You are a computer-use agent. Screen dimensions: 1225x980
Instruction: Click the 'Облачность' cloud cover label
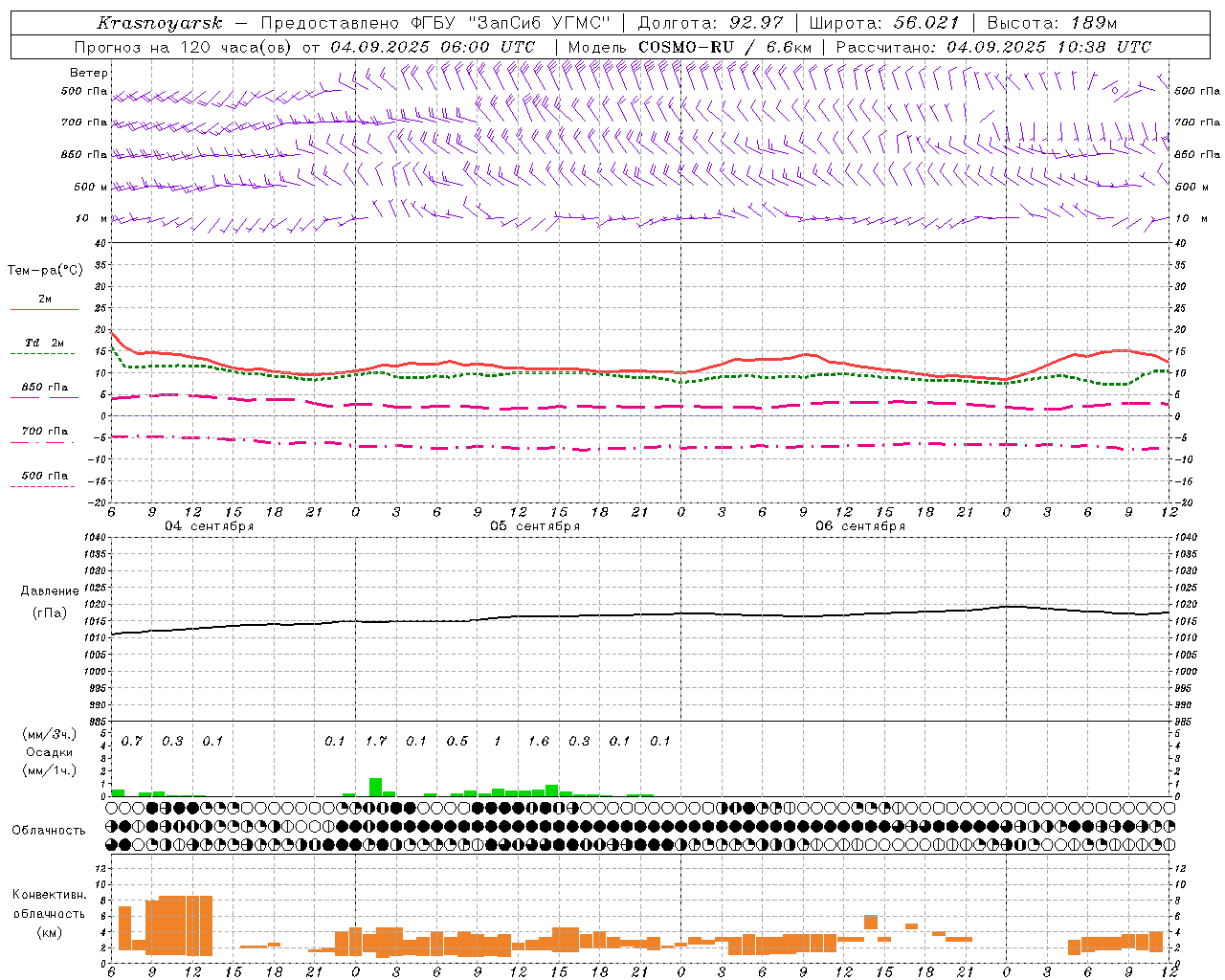[49, 830]
